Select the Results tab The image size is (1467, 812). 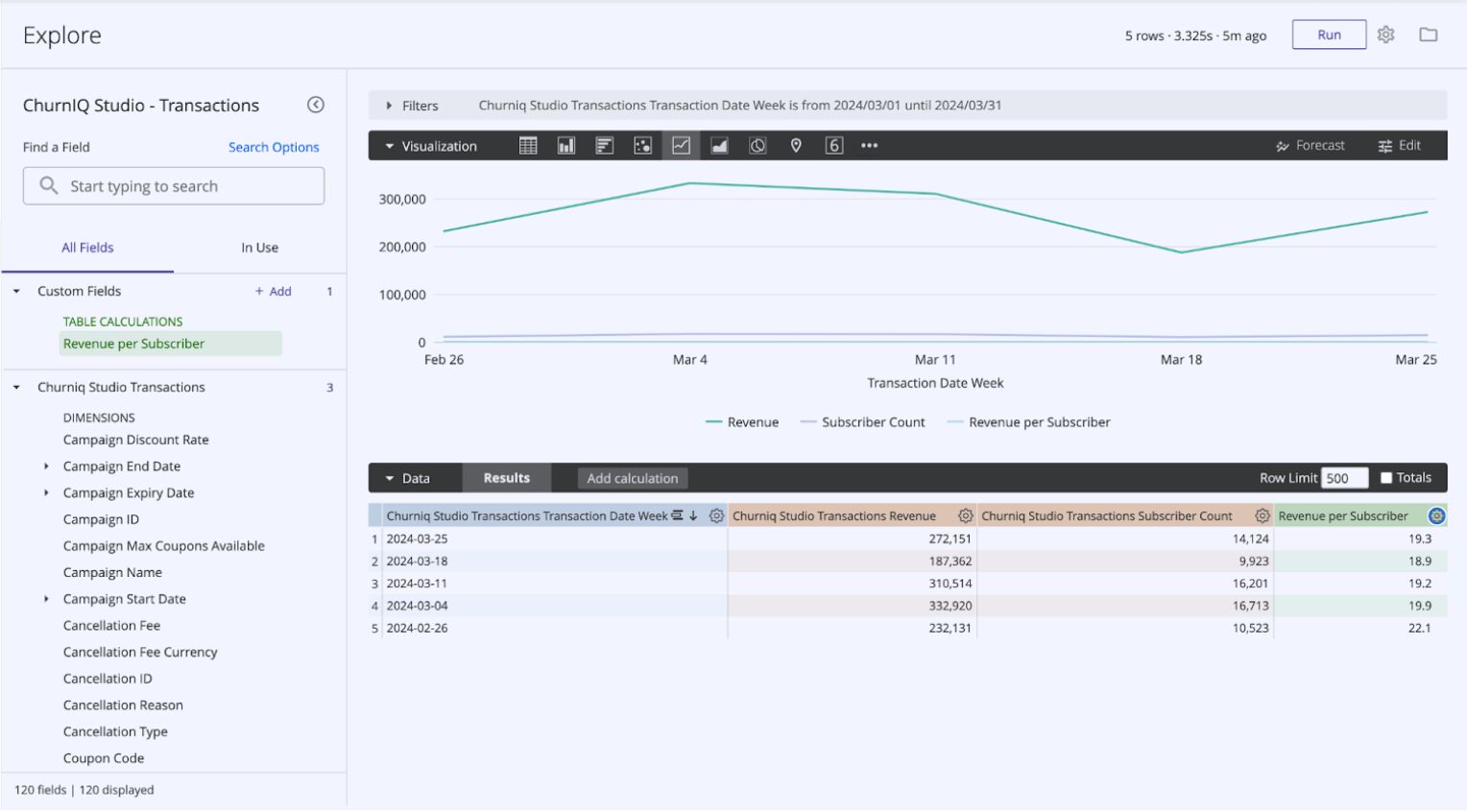pyautogui.click(x=507, y=478)
